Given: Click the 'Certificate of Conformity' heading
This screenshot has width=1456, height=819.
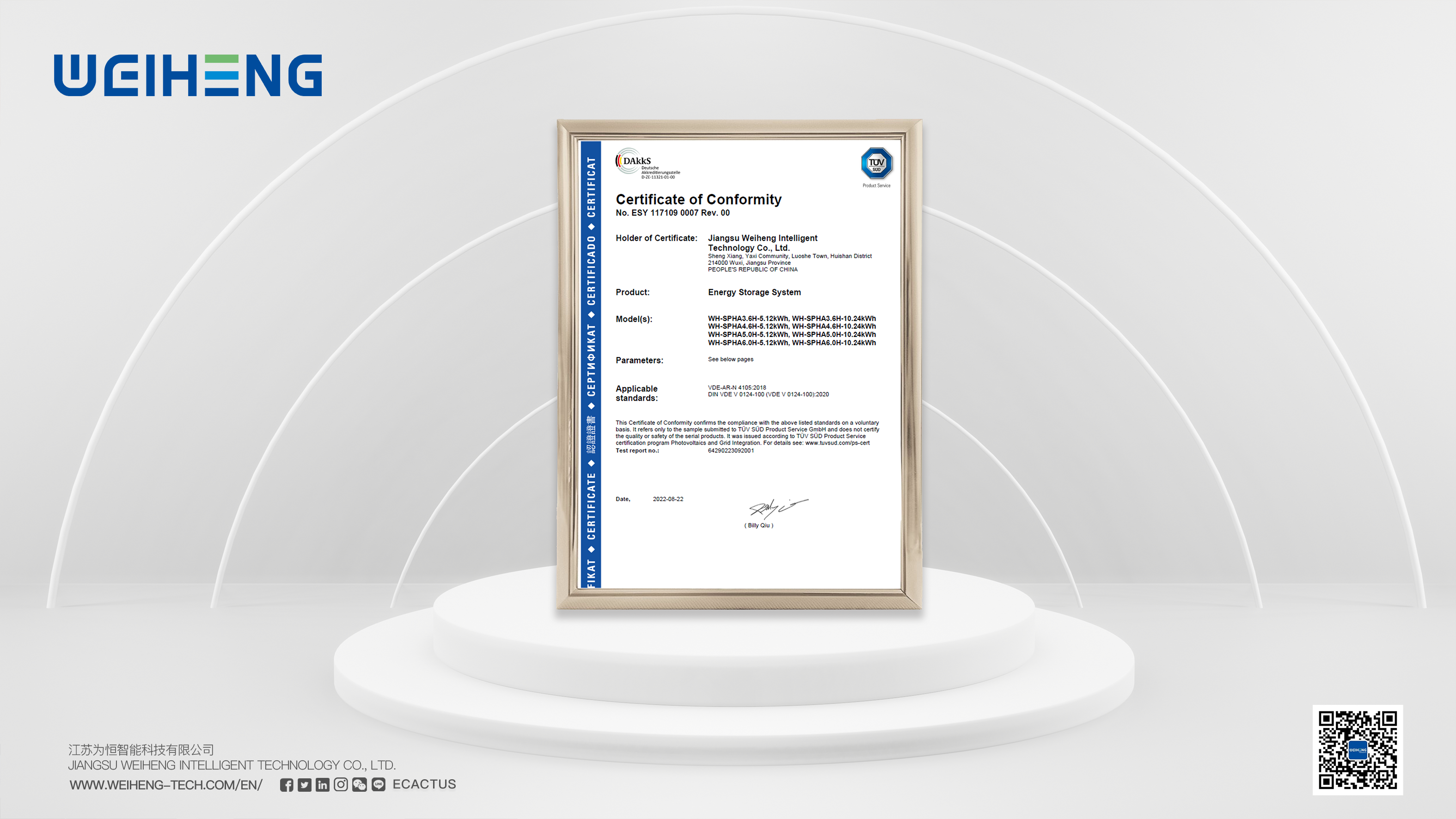Looking at the screenshot, I should point(698,200).
